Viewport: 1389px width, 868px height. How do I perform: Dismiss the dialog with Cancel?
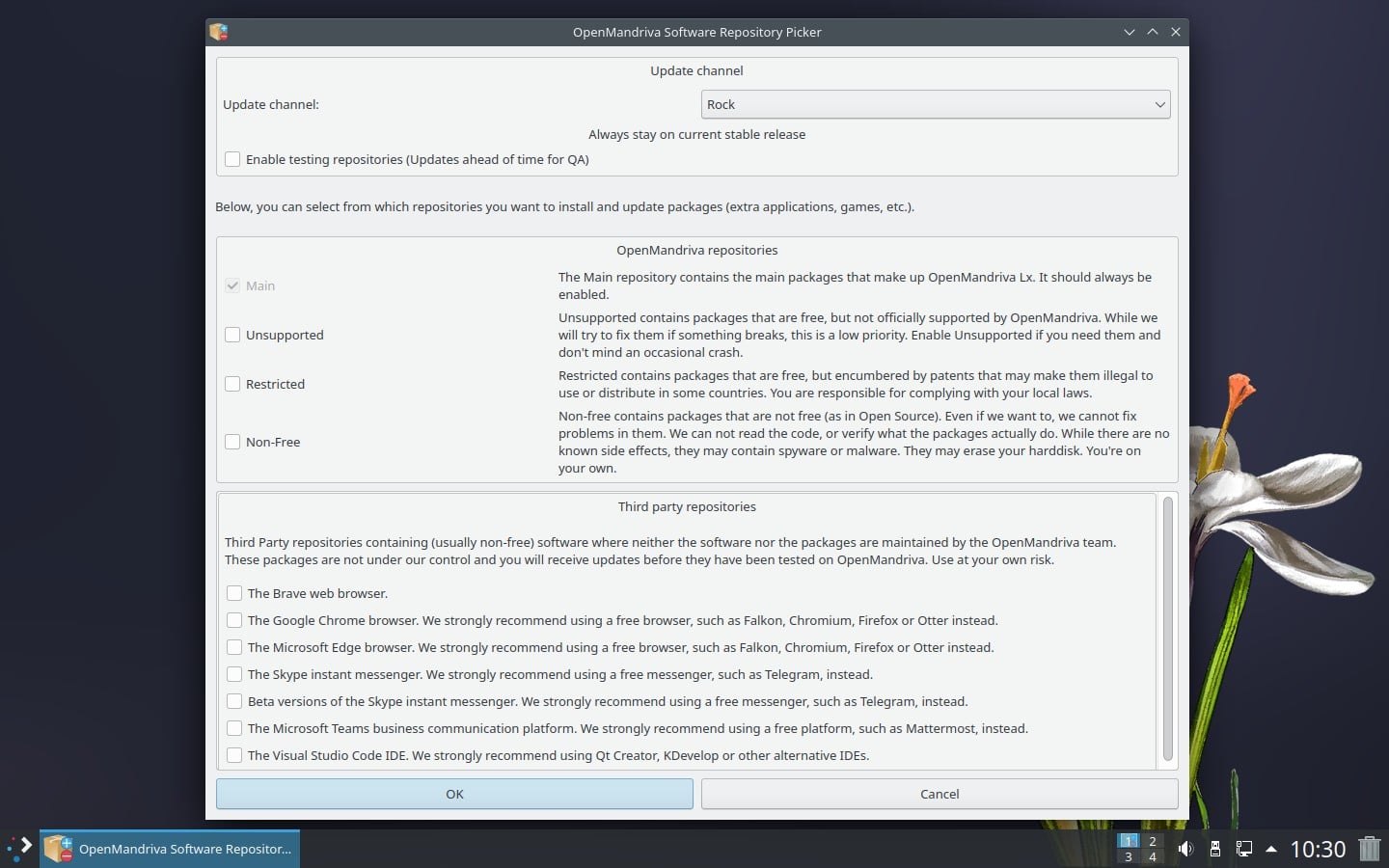(939, 794)
